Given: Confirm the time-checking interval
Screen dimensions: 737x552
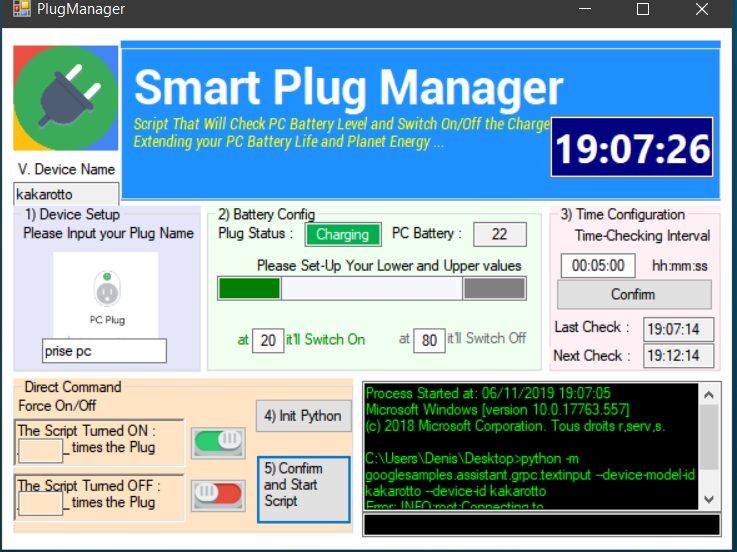Looking at the screenshot, I should coord(633,294).
